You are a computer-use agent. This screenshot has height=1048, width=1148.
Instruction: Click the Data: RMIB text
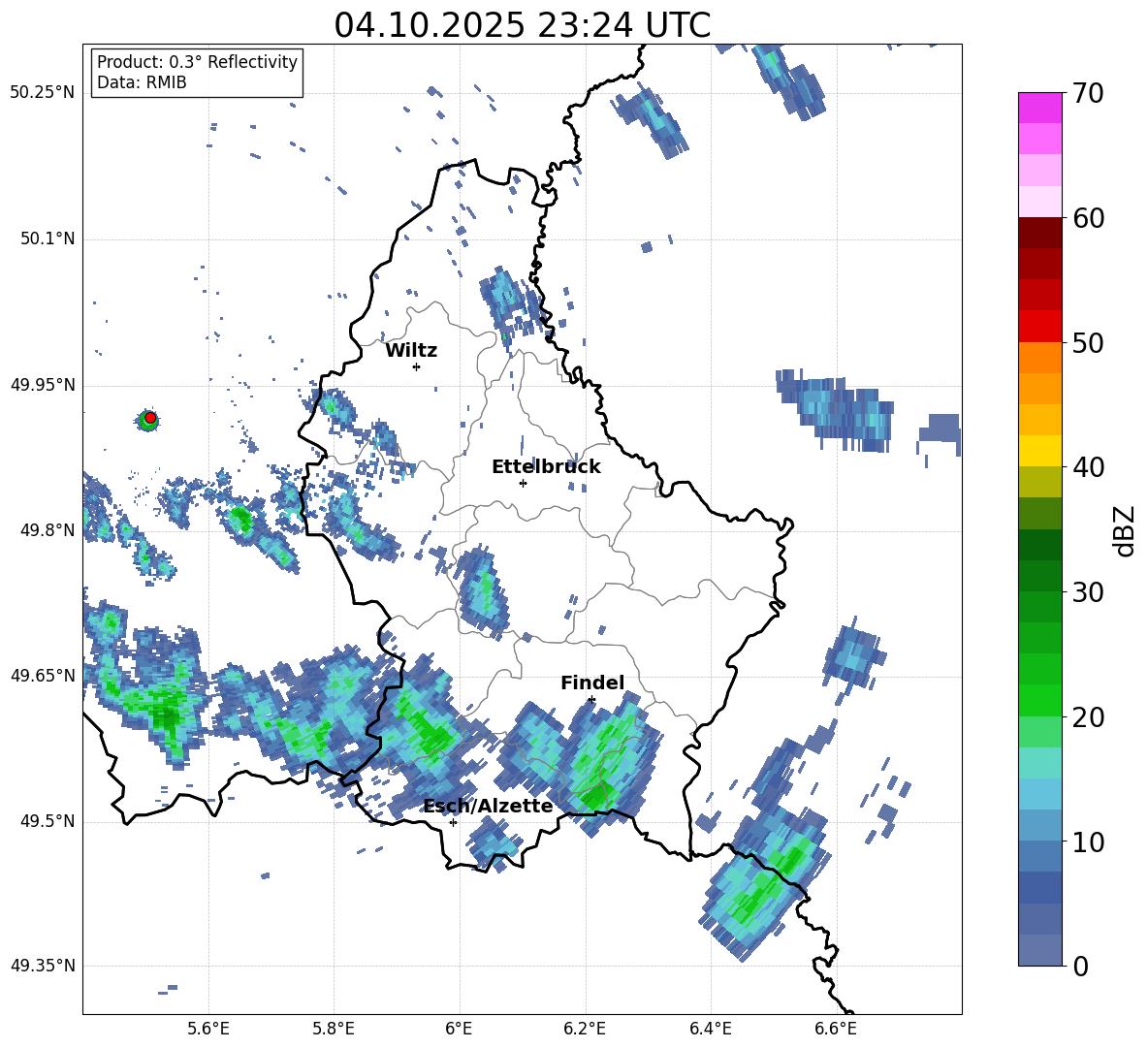(142, 82)
